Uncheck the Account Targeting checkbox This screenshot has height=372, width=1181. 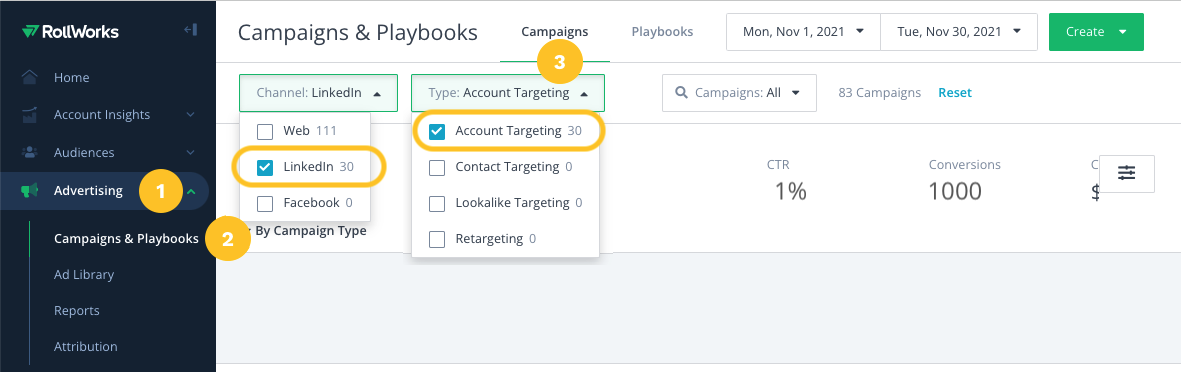(437, 131)
